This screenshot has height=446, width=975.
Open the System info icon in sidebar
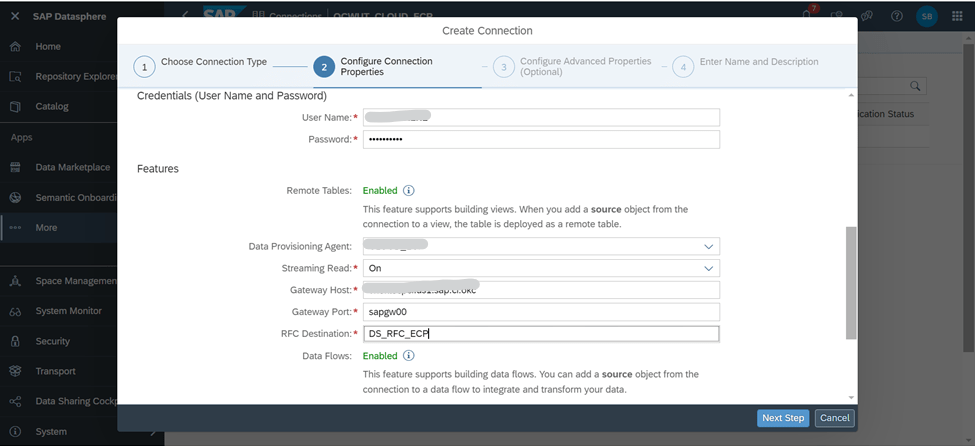pyautogui.click(x=16, y=432)
